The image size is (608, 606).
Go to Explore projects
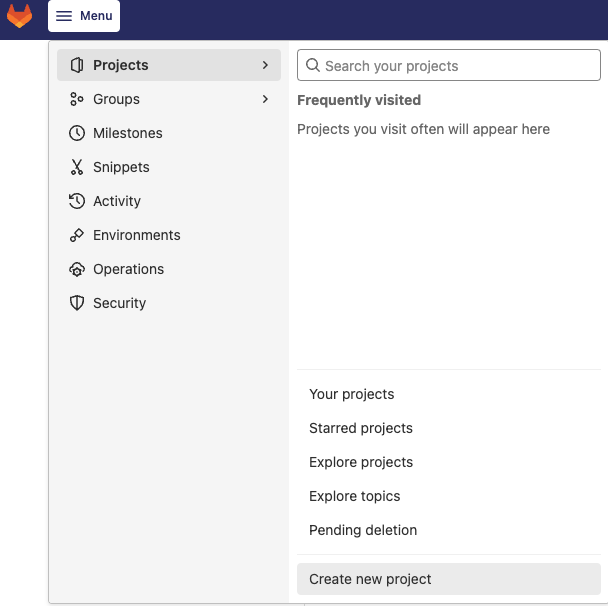point(361,462)
